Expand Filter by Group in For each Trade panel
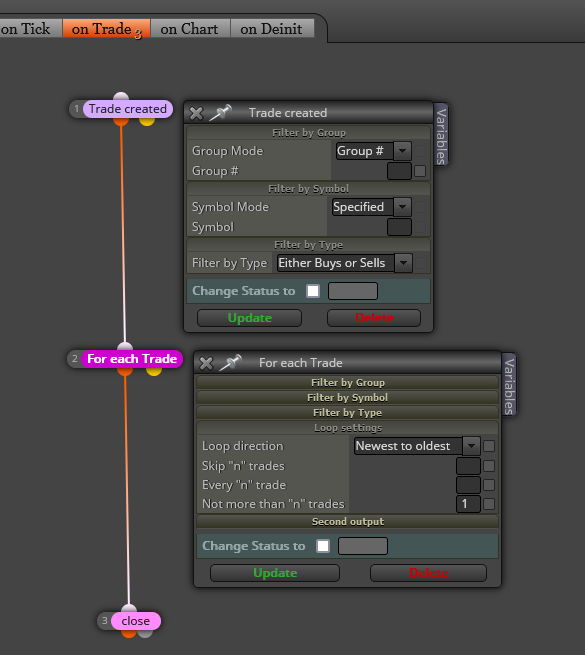This screenshot has height=655, width=585. pyautogui.click(x=348, y=383)
